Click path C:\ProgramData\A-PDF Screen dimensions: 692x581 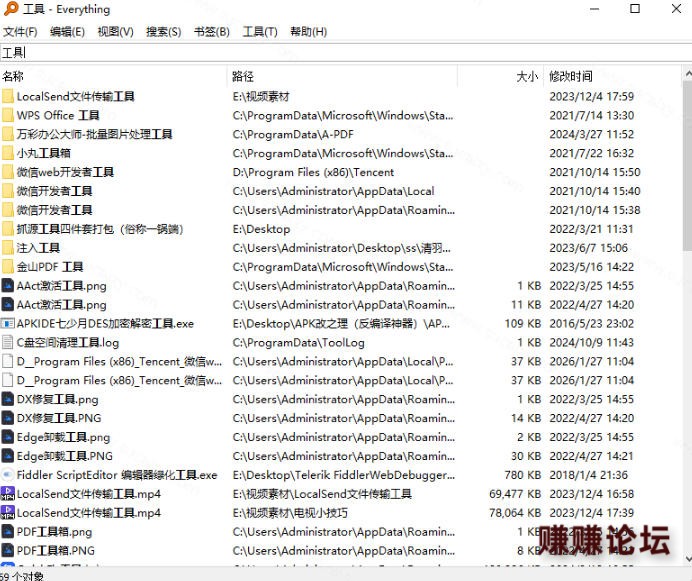pos(293,134)
